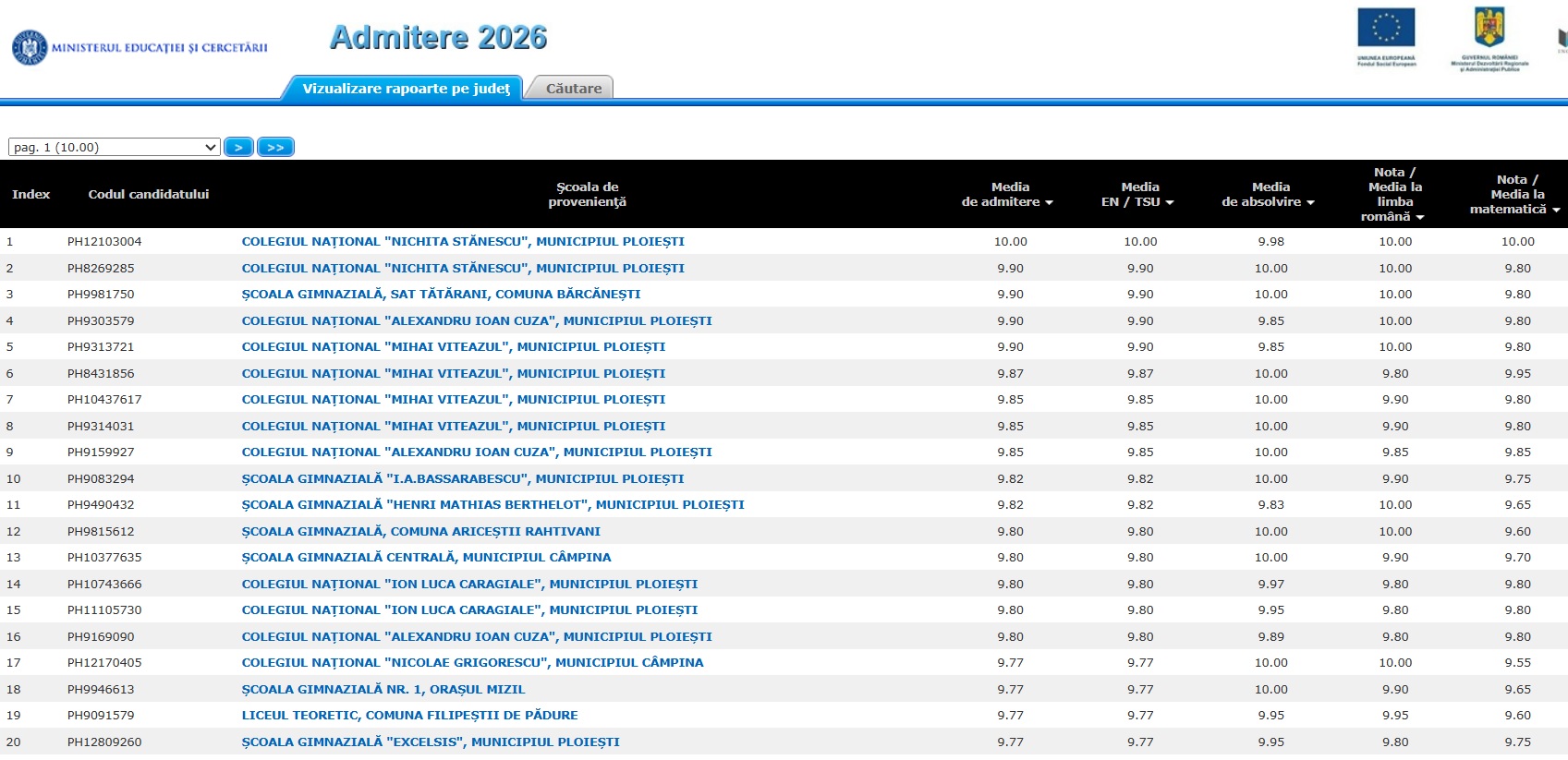Switch to the Căutare tab
Viewport: 1568px width, 760px height.
[573, 88]
